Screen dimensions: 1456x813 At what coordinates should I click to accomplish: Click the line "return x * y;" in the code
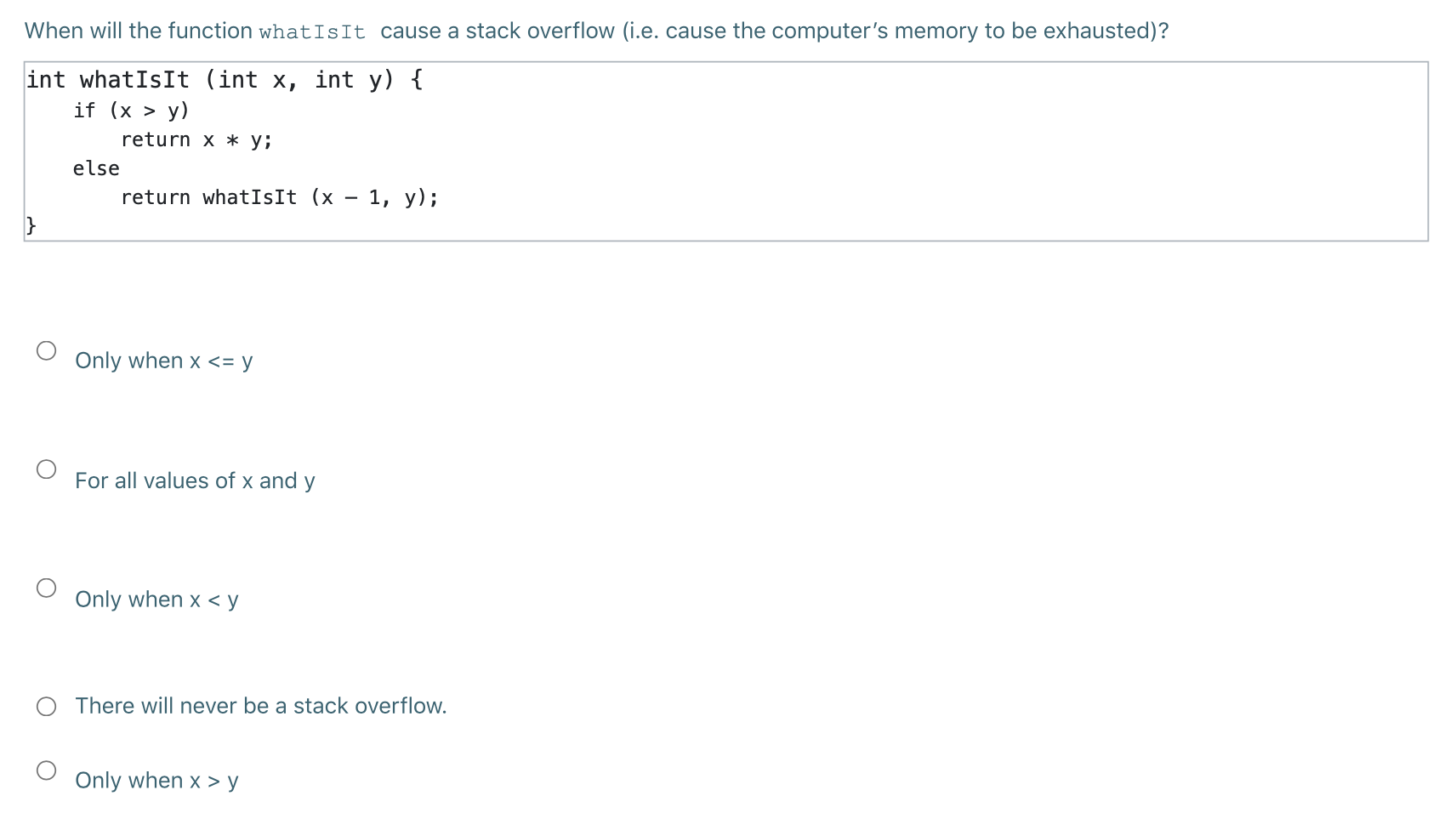click(x=196, y=139)
